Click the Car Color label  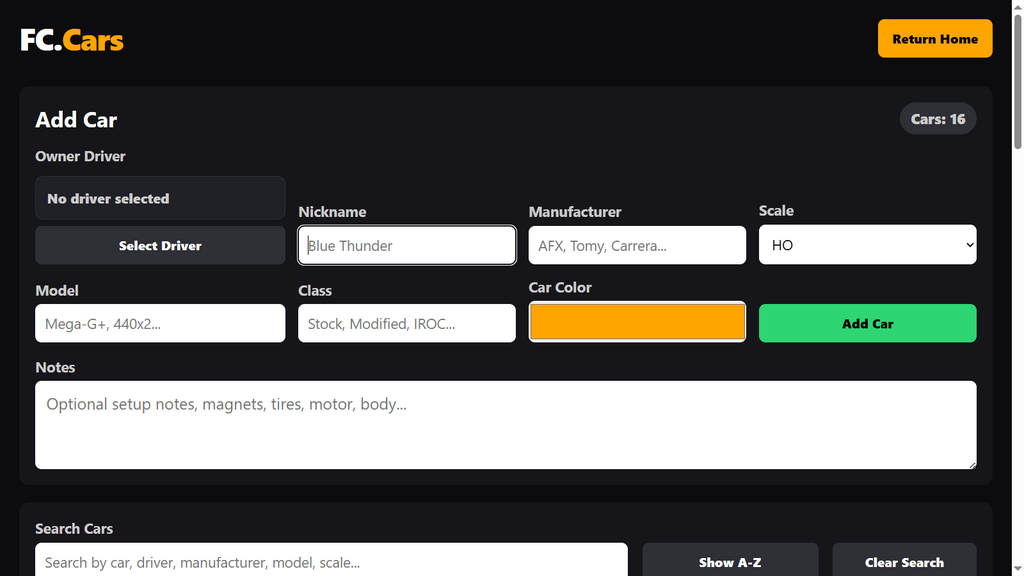click(x=560, y=287)
